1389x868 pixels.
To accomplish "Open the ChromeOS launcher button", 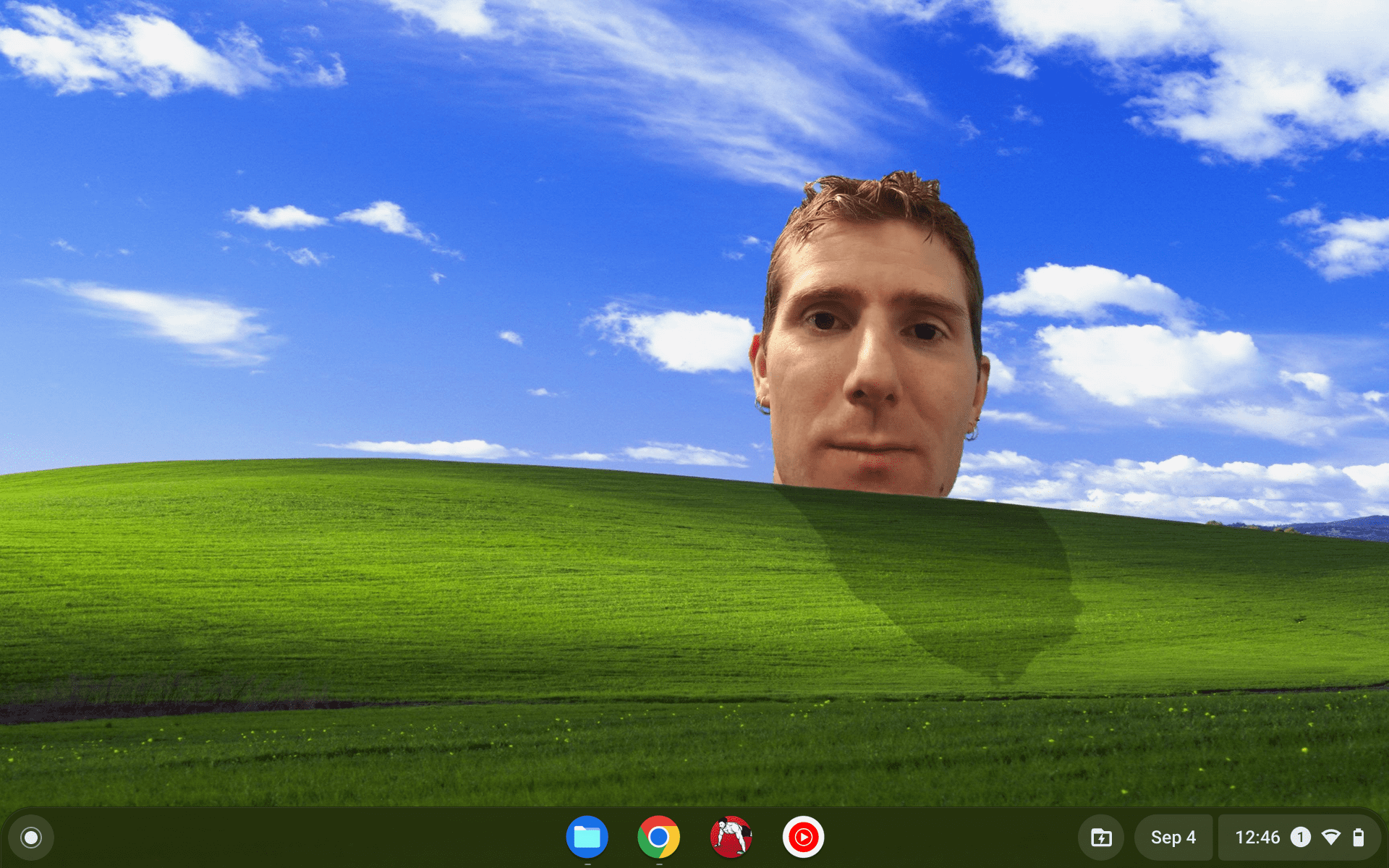I will (31, 838).
